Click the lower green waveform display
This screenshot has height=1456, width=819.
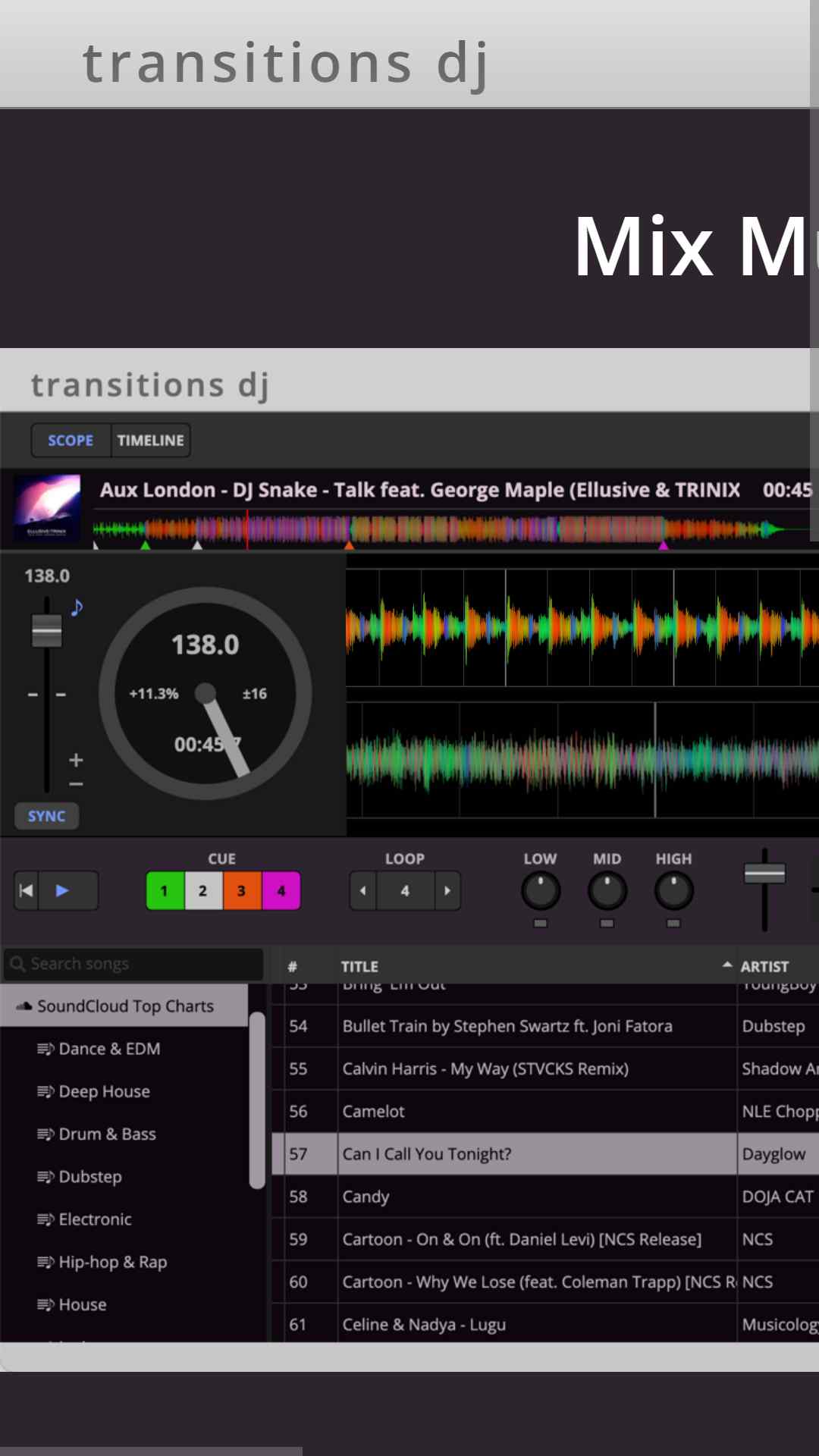582,759
